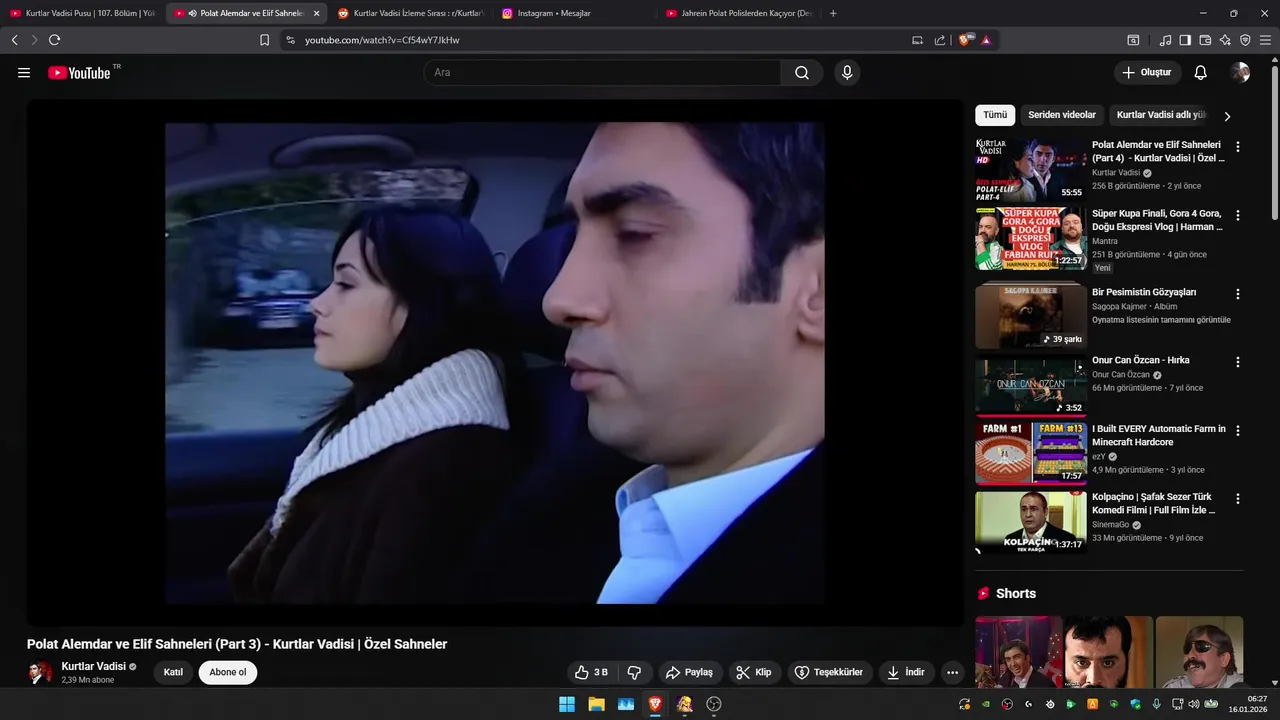Image resolution: width=1280 pixels, height=720 pixels.
Task: Go back in browser history
Action: pyautogui.click(x=14, y=40)
